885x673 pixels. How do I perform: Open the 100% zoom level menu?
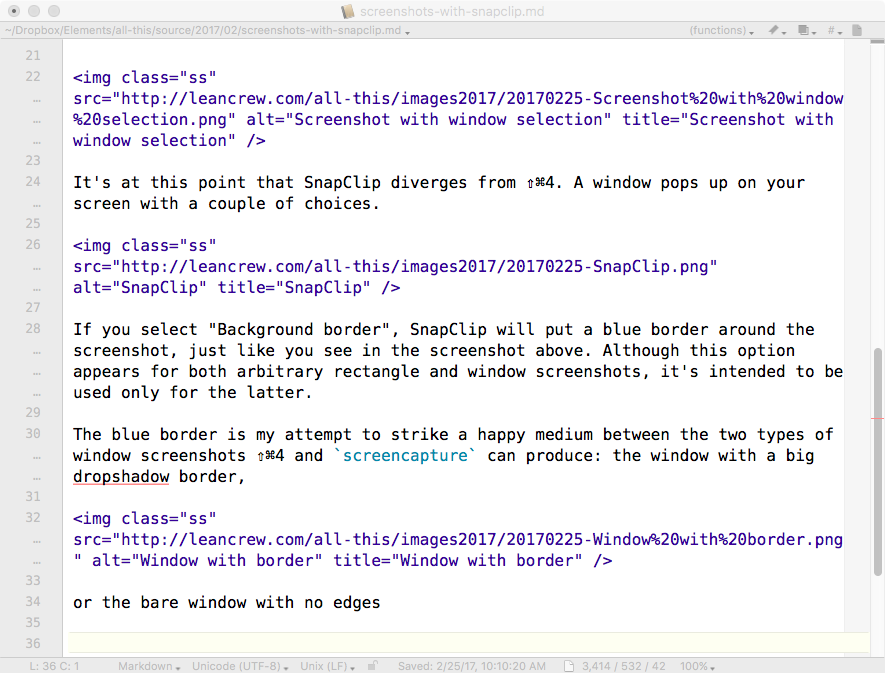(697, 666)
